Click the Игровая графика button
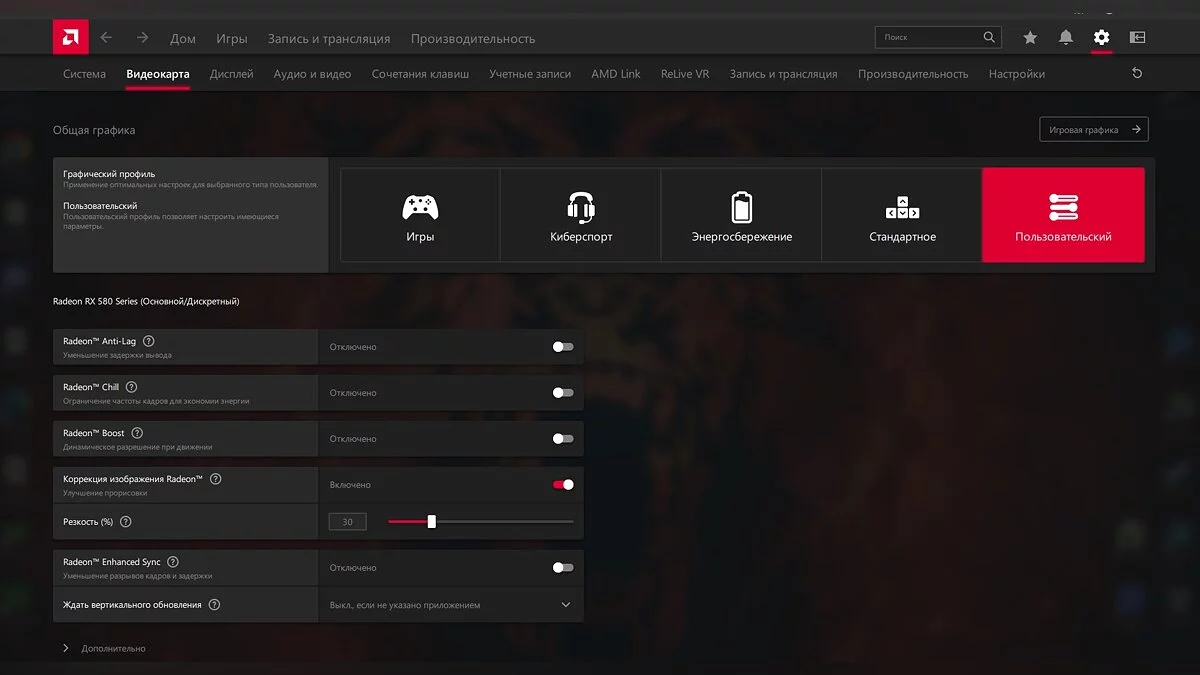The width and height of the screenshot is (1200, 675). (1093, 130)
